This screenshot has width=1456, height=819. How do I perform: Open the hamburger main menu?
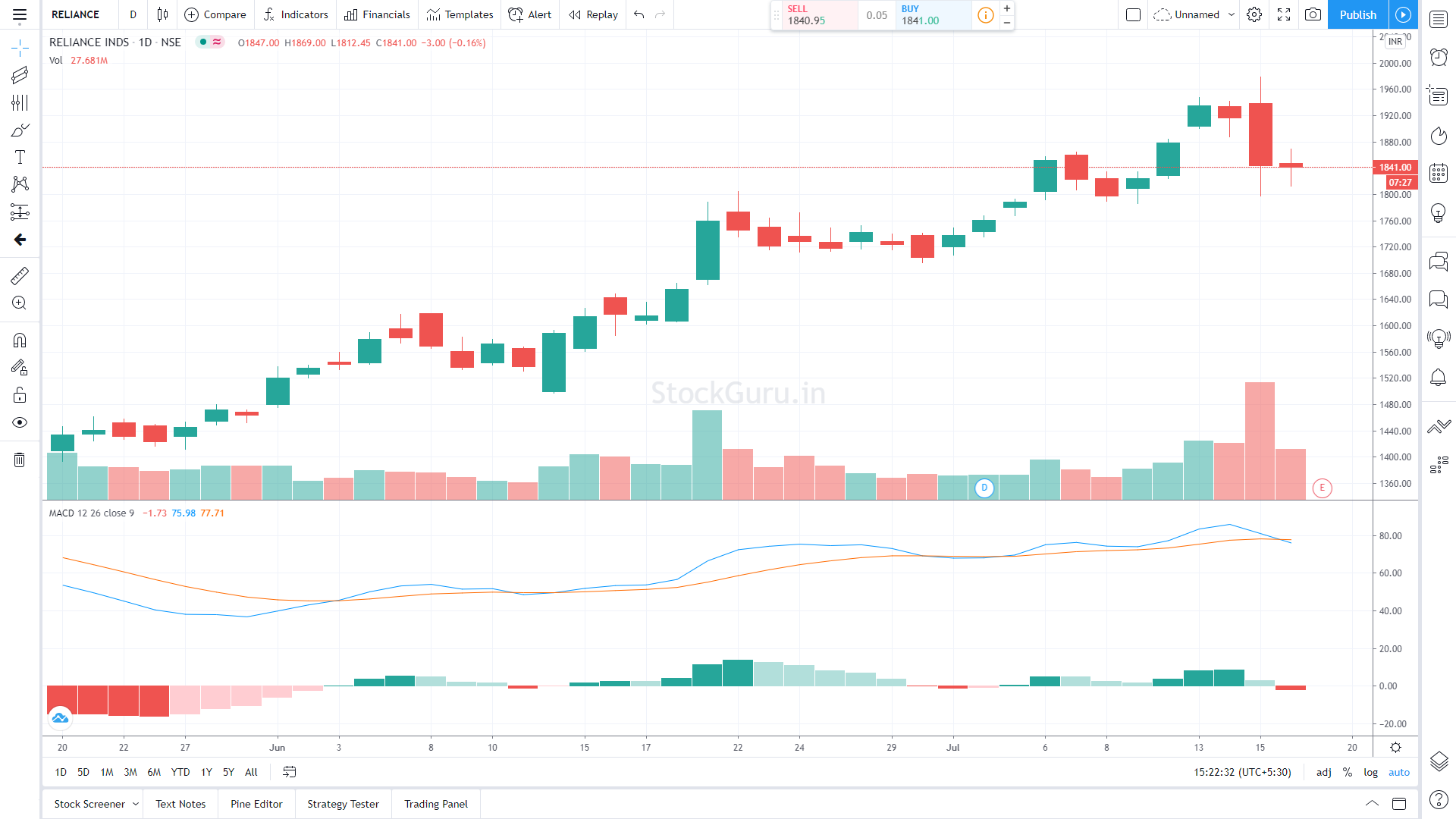pos(20,14)
